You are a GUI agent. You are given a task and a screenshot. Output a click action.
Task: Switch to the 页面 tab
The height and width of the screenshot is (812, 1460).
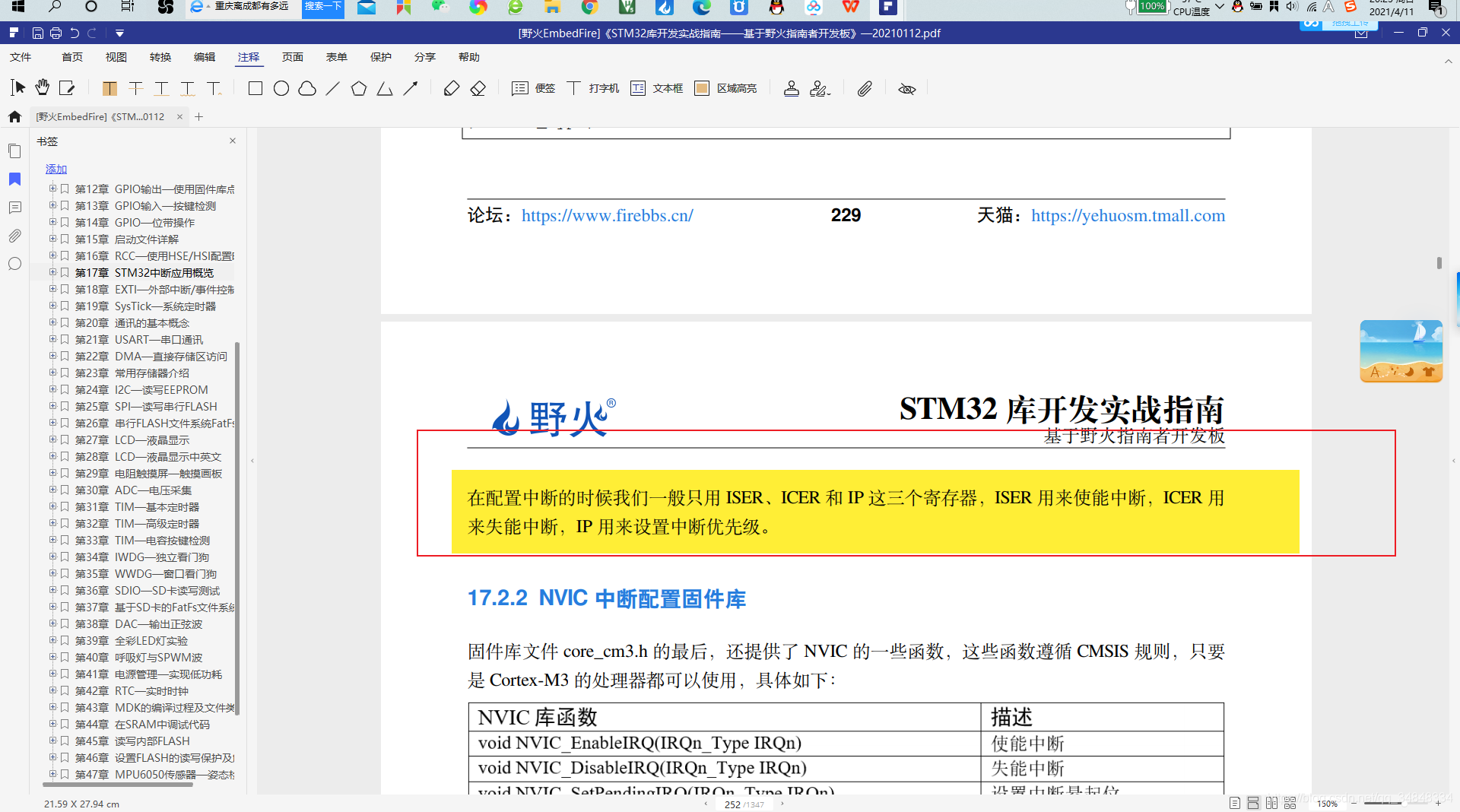[x=293, y=57]
